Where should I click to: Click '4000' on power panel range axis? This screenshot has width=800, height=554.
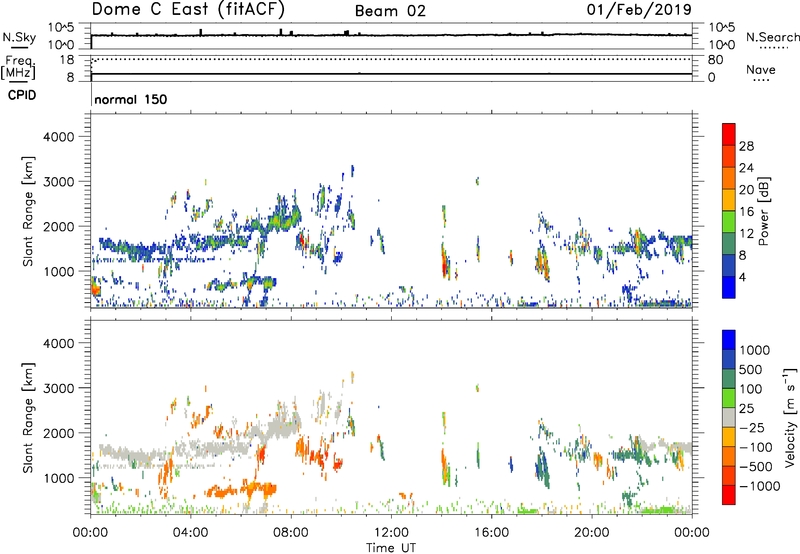click(59, 137)
